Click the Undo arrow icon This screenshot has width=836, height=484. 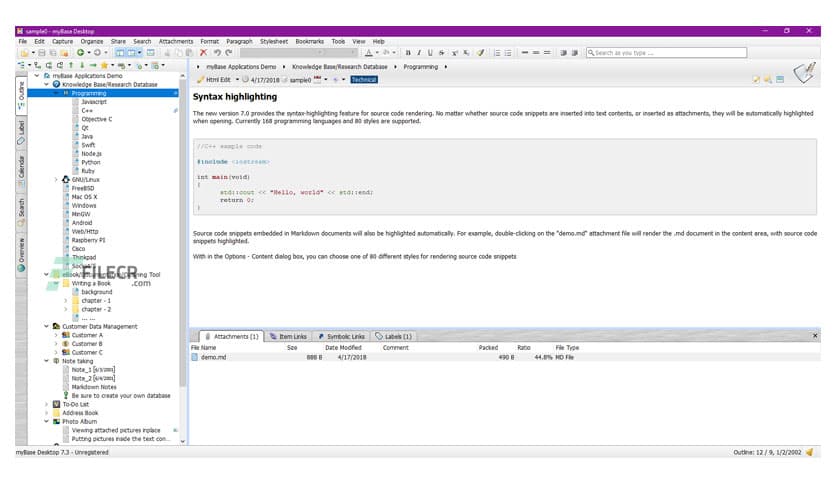217,53
